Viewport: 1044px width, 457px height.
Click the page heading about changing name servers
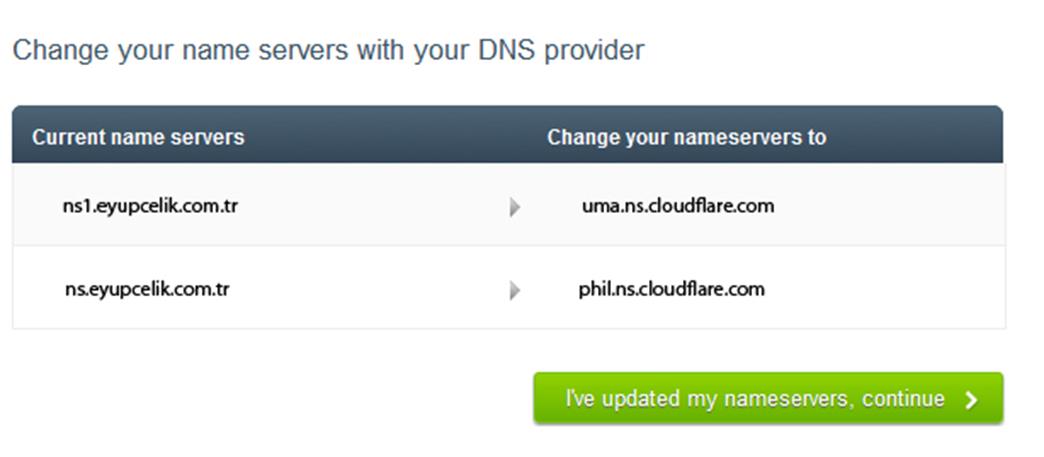point(328,51)
